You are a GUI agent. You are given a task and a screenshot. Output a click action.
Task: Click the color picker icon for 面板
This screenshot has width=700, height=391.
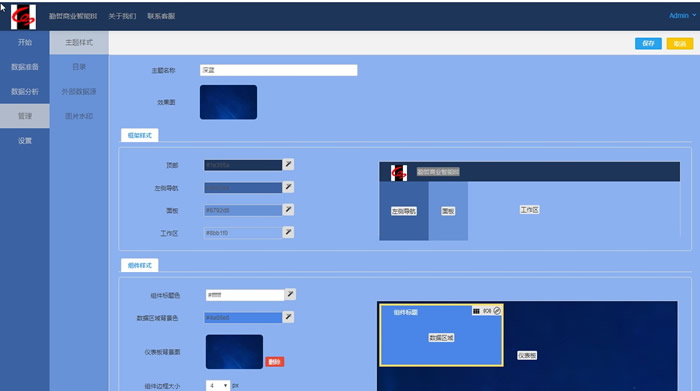click(288, 209)
